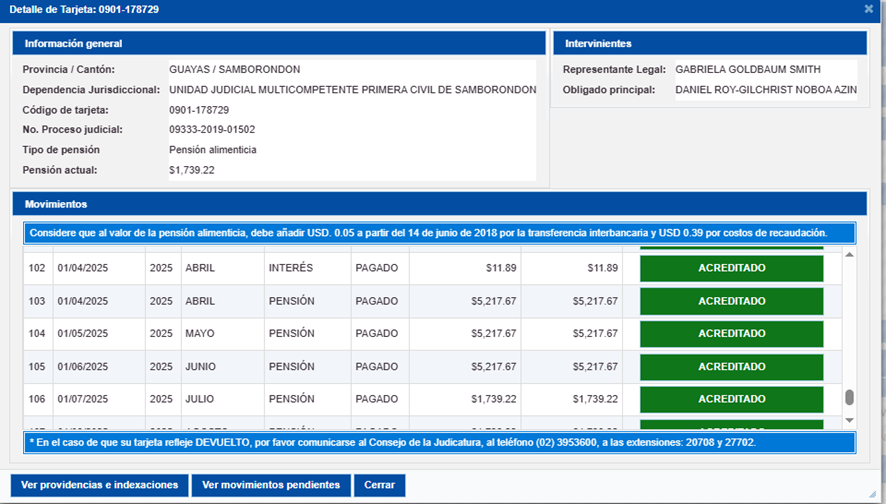Click the movements table scroll-down arrow
The width and height of the screenshot is (886, 504).
tap(850, 420)
